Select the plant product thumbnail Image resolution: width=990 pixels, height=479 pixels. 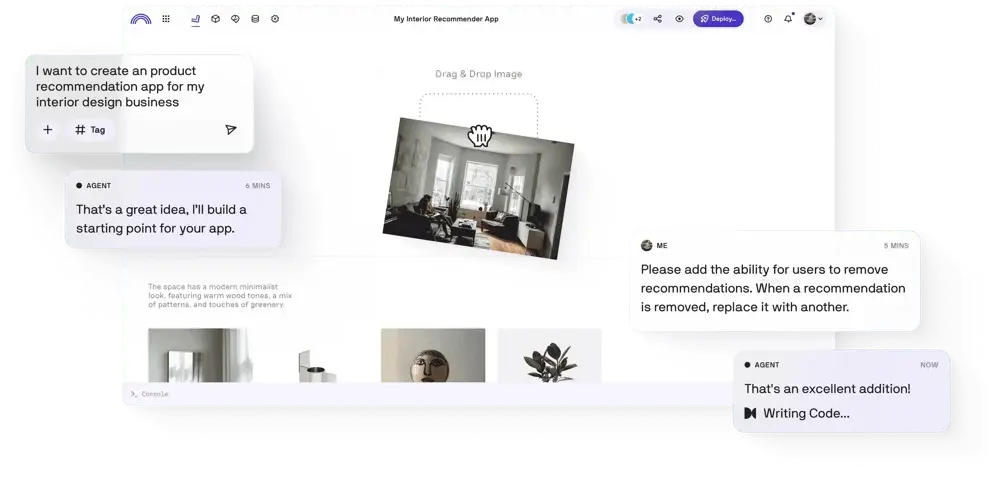point(549,355)
